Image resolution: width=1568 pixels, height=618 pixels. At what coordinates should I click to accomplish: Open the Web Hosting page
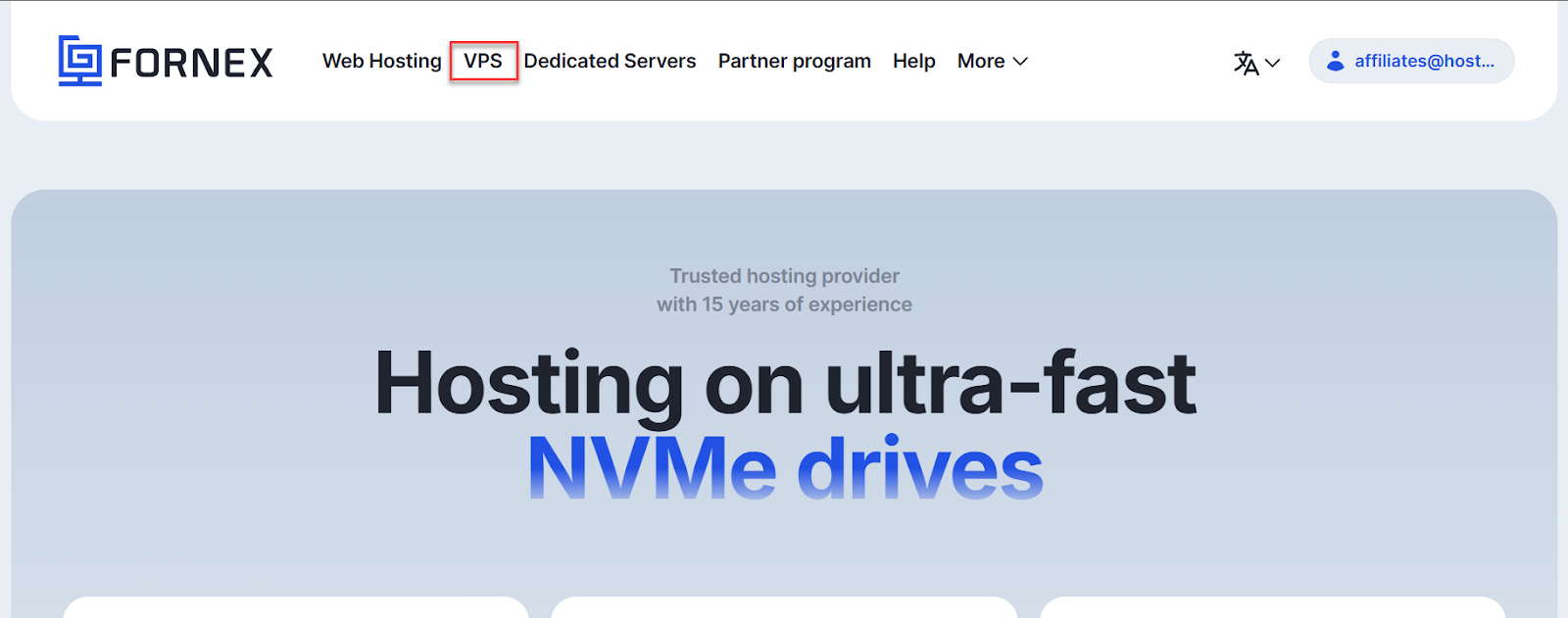click(x=382, y=61)
